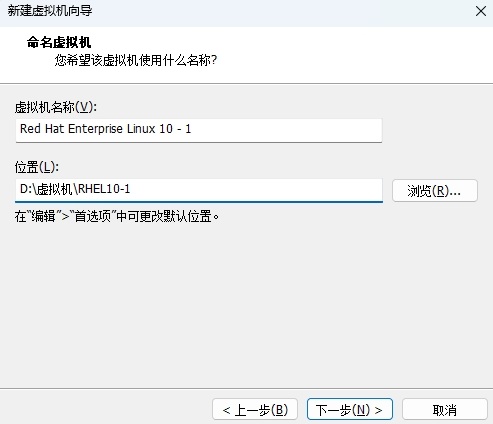Click the hint about 编辑 > 首选项

(117, 216)
